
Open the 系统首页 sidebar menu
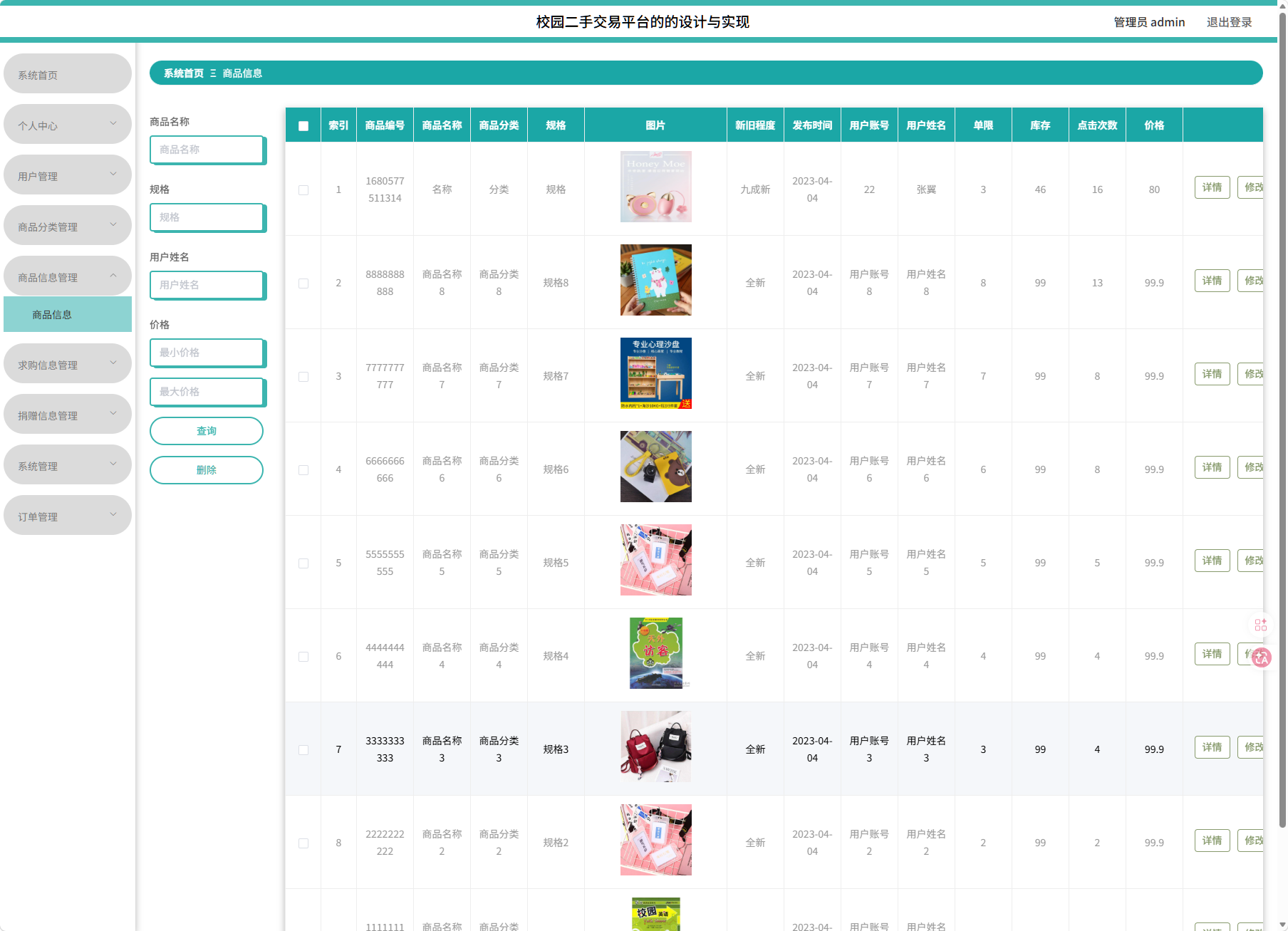coord(68,73)
